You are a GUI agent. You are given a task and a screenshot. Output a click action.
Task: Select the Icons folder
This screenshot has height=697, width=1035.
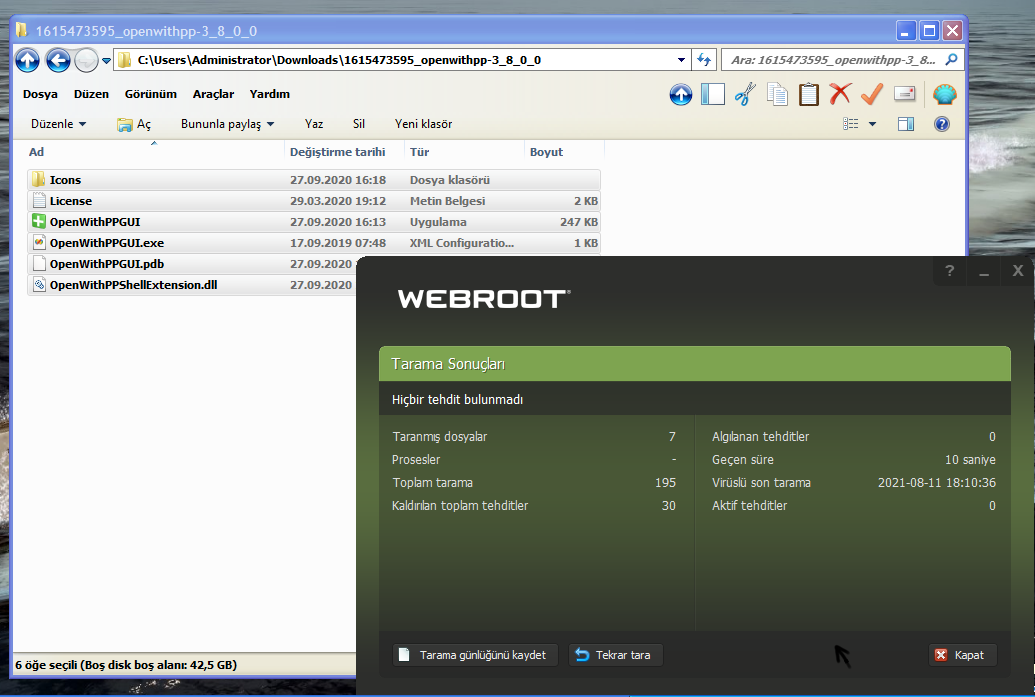coord(314,180)
